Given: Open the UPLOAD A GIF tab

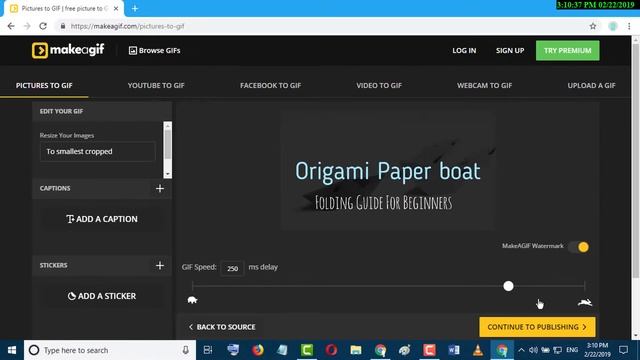Looking at the screenshot, I should pos(591,85).
